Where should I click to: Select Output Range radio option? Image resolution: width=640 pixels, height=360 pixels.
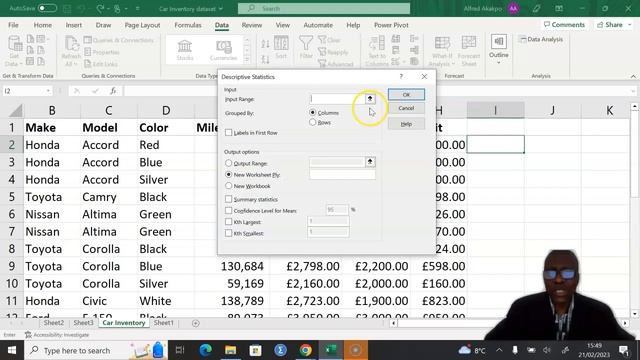[229, 163]
